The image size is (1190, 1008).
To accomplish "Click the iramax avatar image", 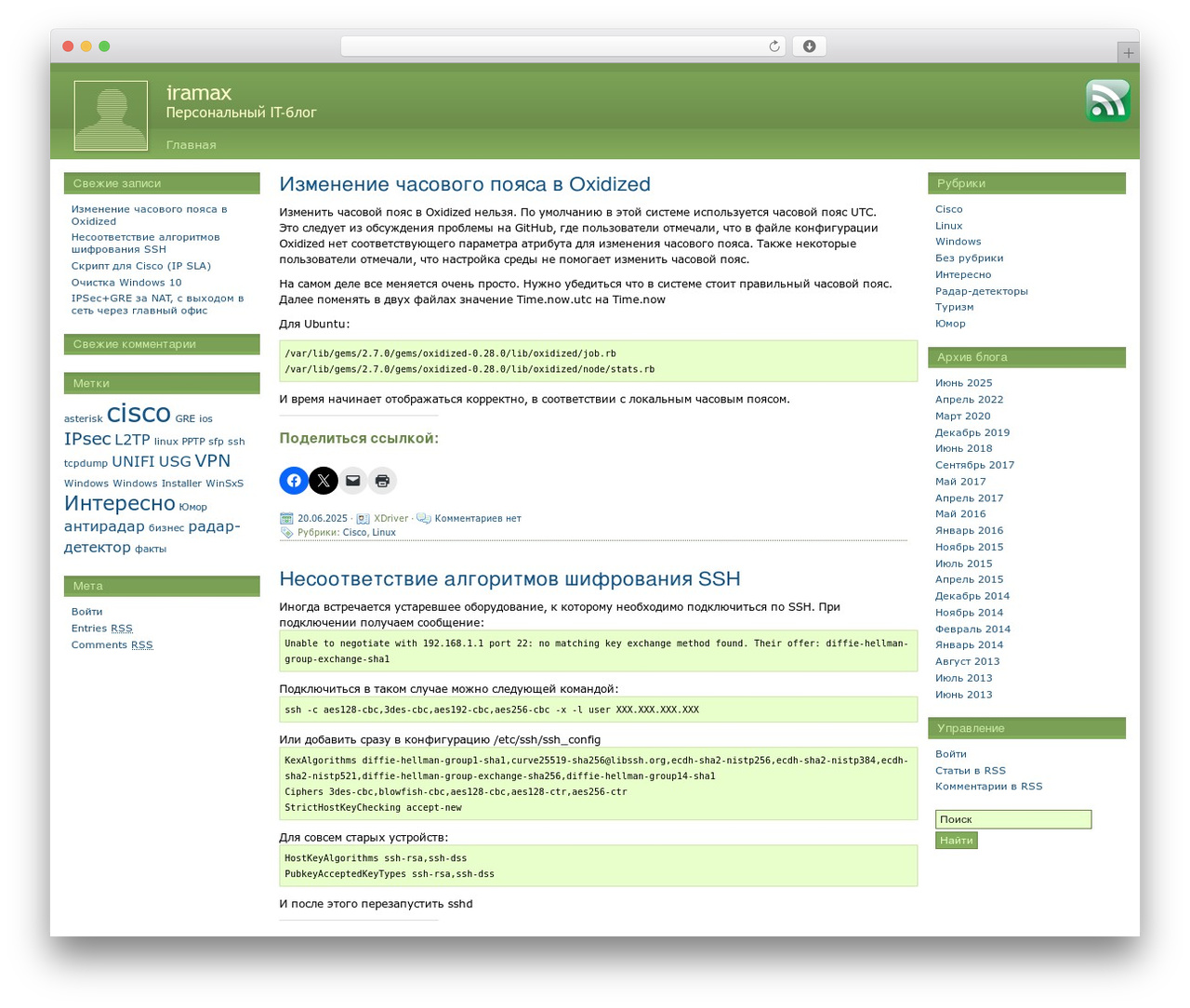I will point(111,116).
